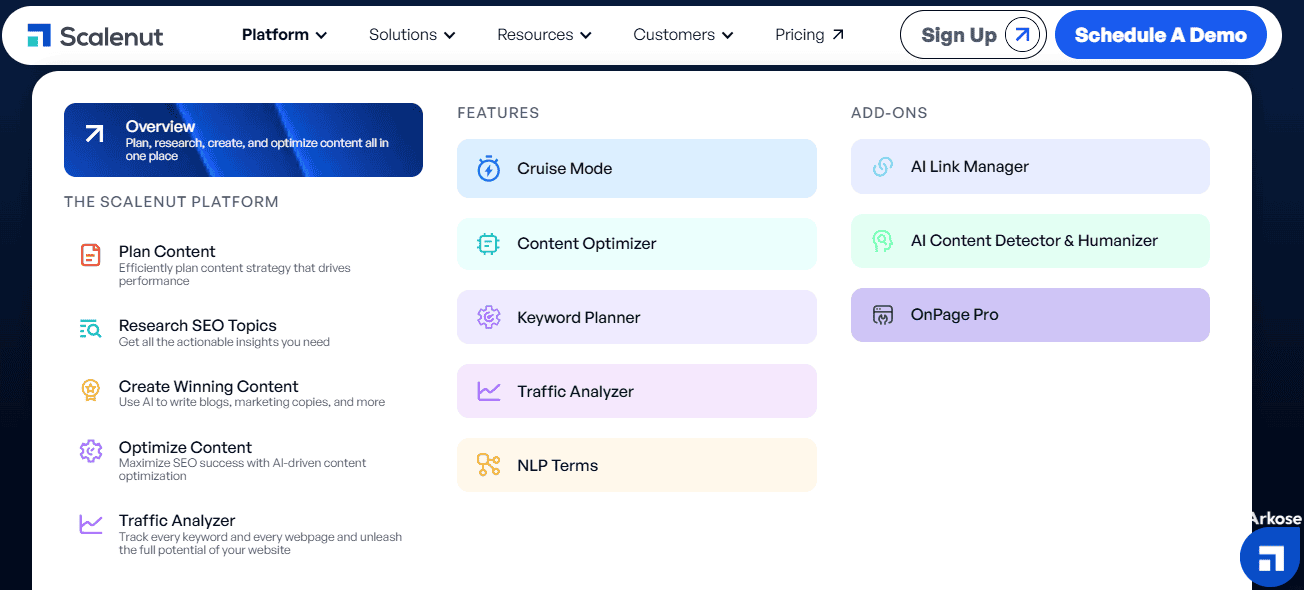Open the AI Content Detector & Humanizer label
This screenshot has width=1304, height=590.
(1034, 241)
